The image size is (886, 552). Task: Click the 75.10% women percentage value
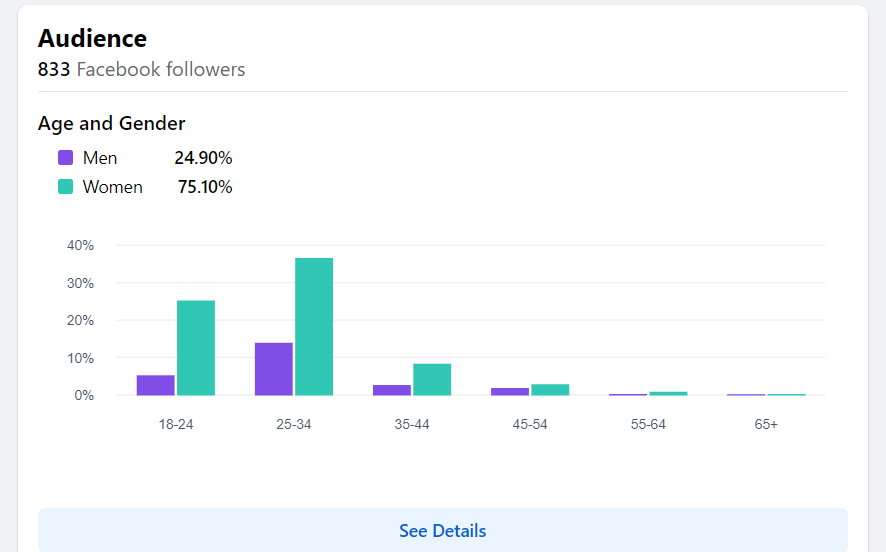click(x=205, y=187)
